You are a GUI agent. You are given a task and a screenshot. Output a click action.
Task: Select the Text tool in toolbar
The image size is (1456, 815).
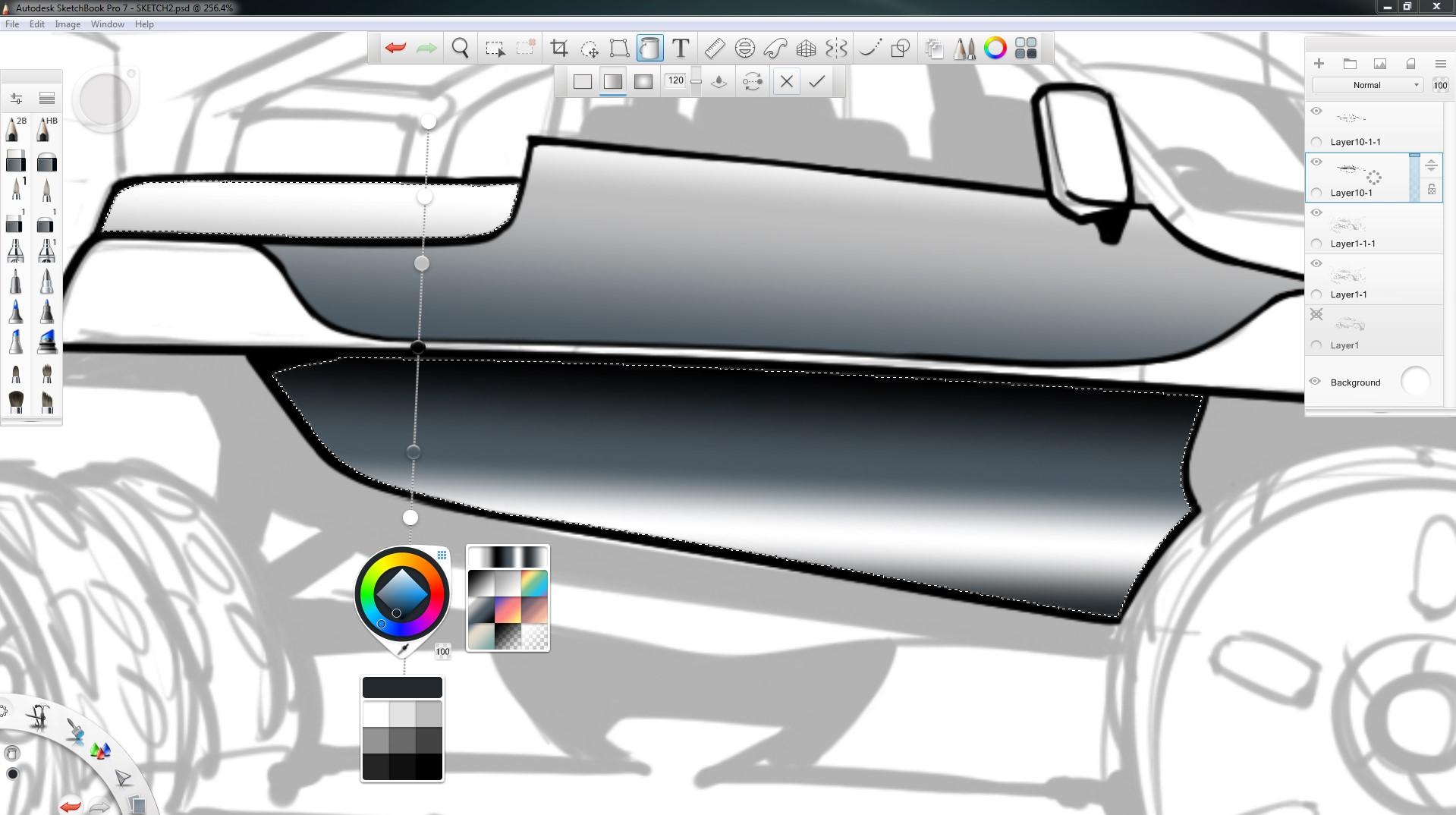681,49
